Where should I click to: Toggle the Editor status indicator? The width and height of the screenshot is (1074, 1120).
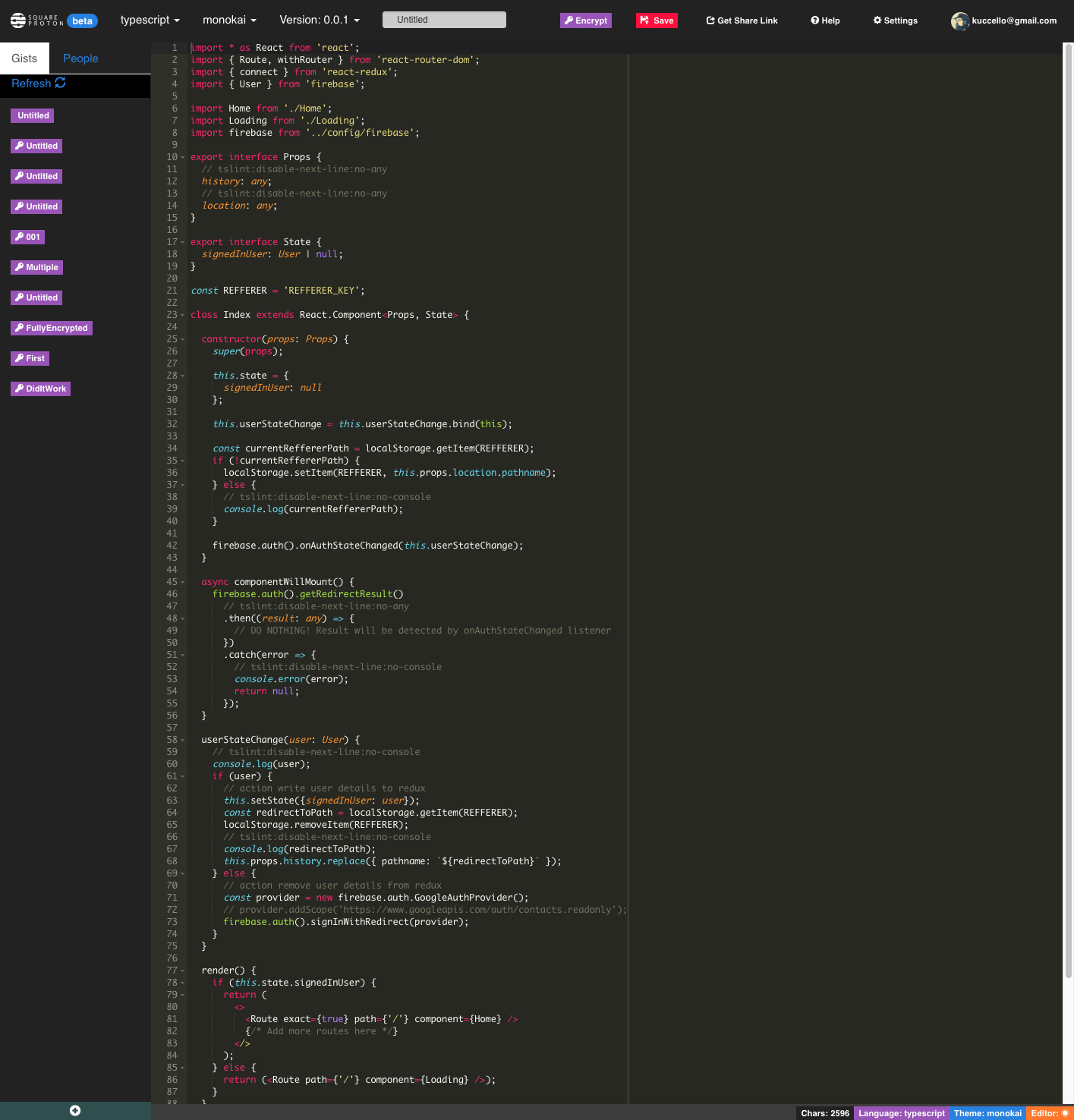point(1048,1113)
